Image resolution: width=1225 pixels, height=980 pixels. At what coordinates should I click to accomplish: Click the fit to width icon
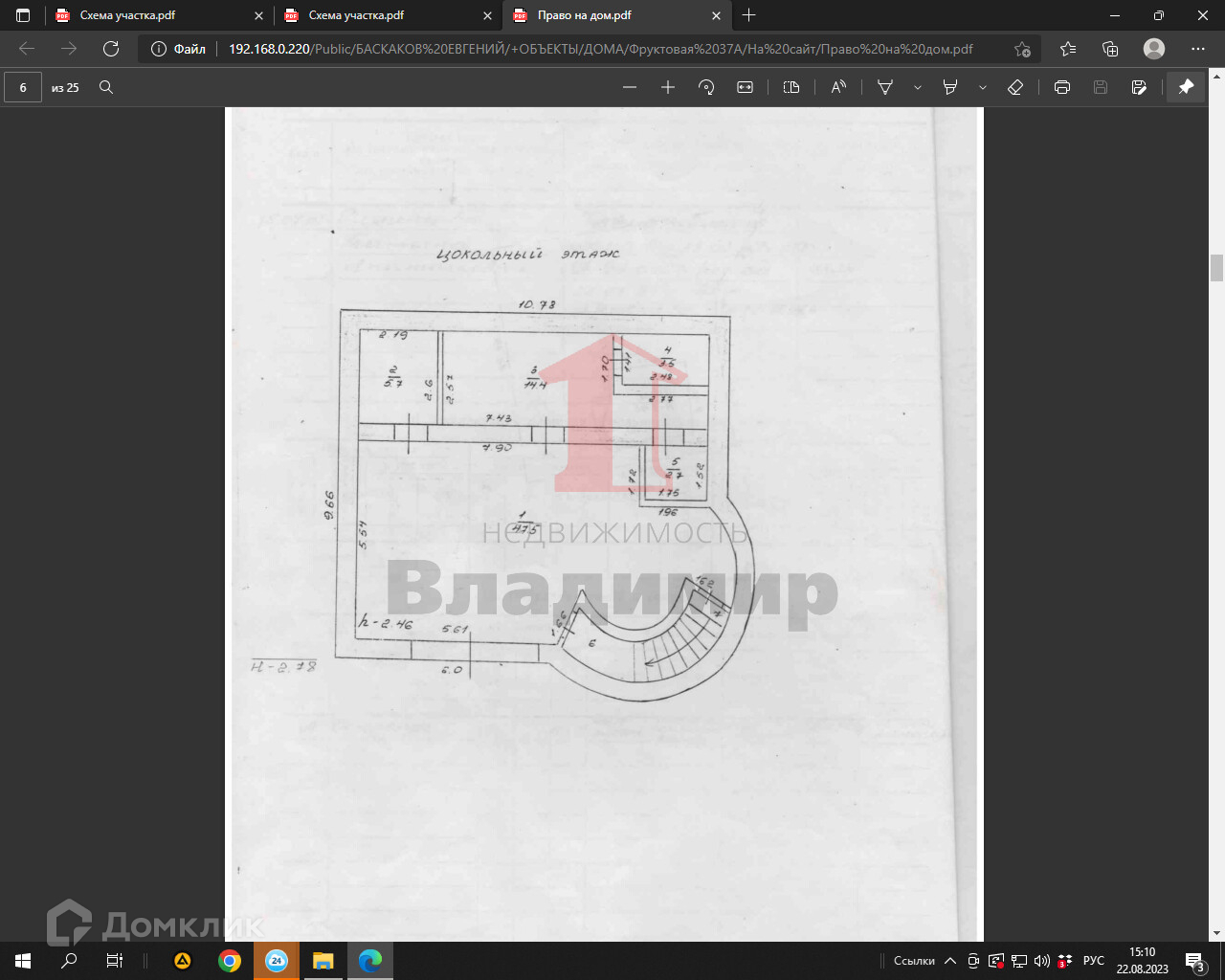click(x=745, y=87)
